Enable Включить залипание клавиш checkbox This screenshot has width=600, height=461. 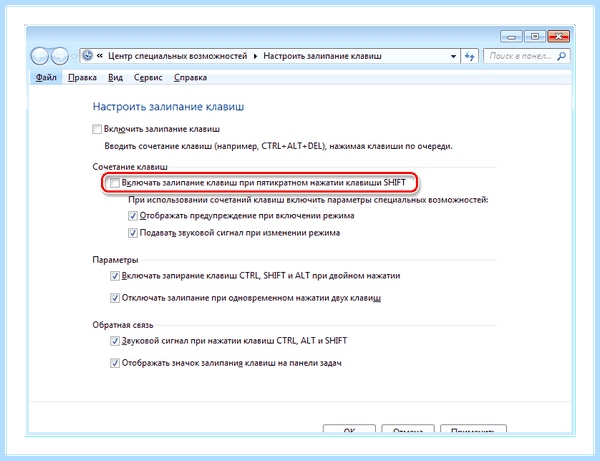click(x=97, y=129)
